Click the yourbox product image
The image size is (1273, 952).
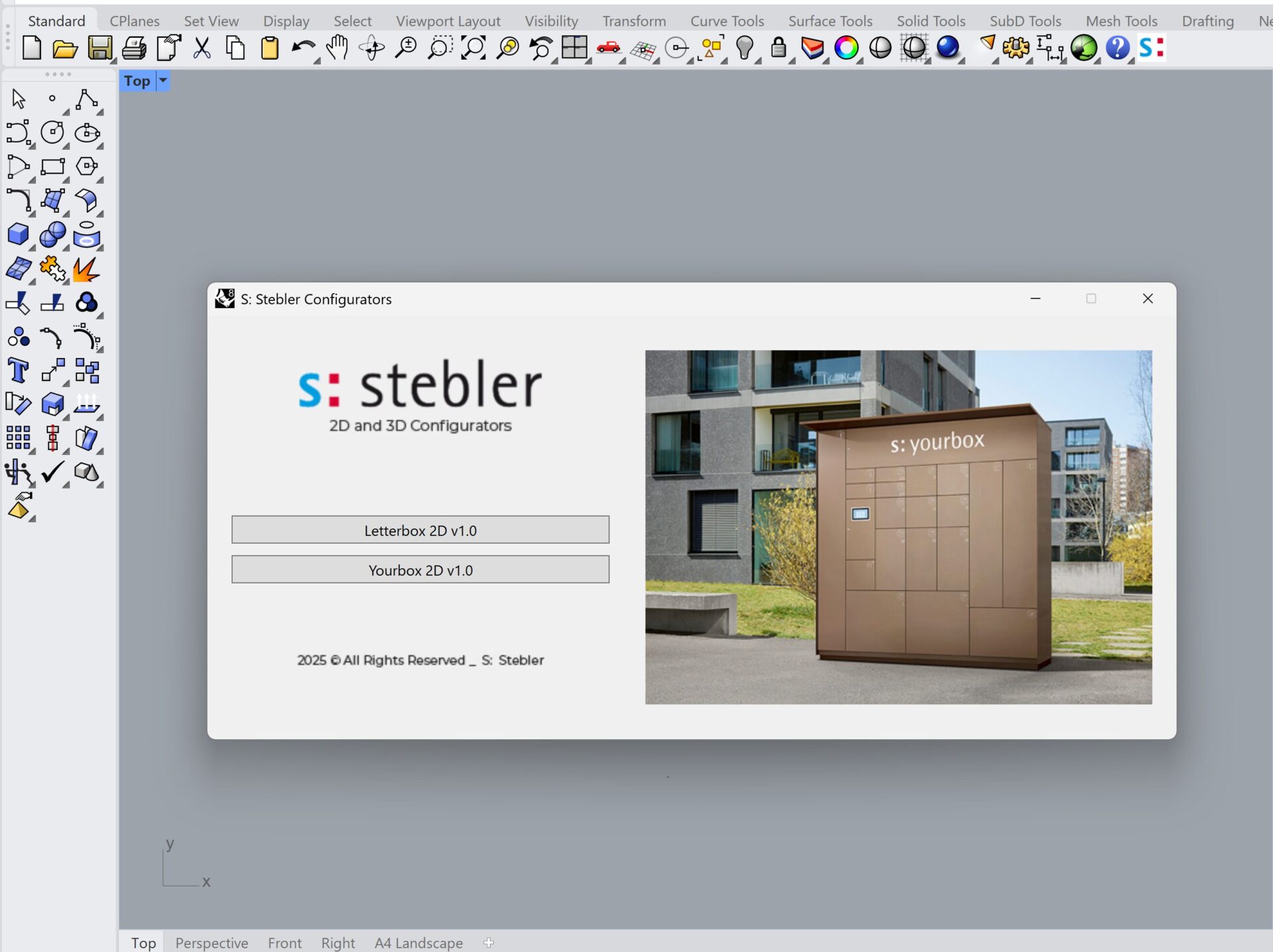pyautogui.click(x=898, y=527)
